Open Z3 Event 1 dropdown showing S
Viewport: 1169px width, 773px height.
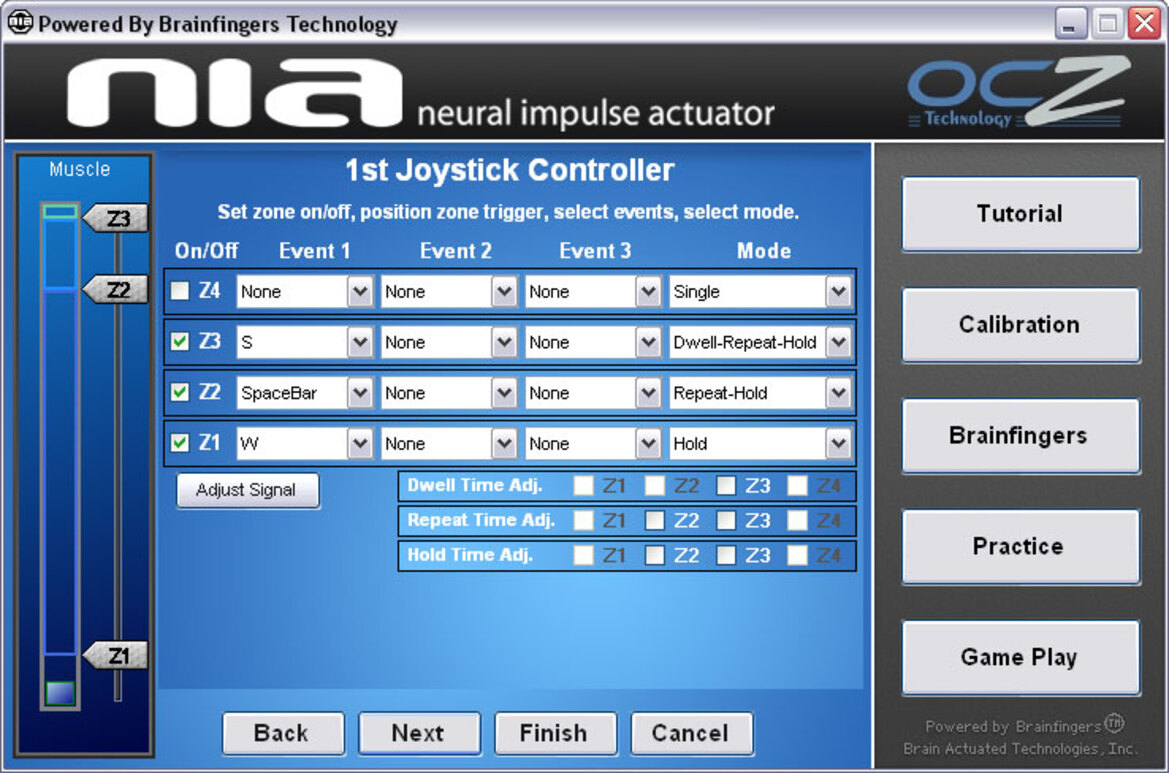[x=304, y=342]
